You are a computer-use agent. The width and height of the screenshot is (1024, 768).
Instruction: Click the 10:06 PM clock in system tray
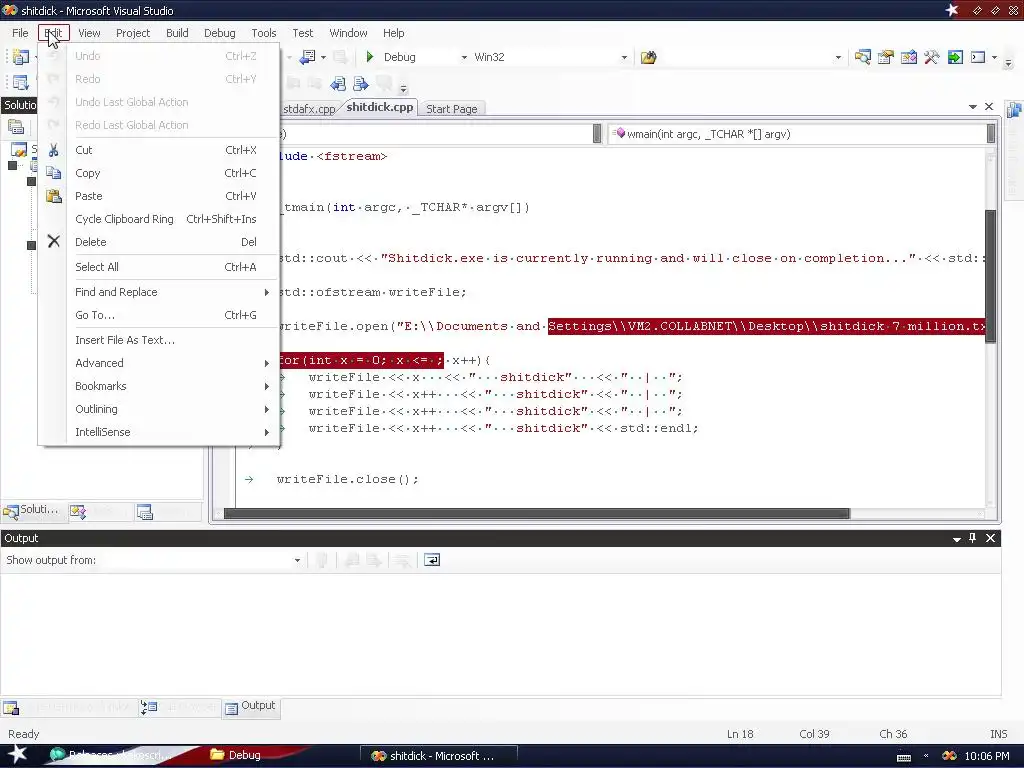click(987, 756)
